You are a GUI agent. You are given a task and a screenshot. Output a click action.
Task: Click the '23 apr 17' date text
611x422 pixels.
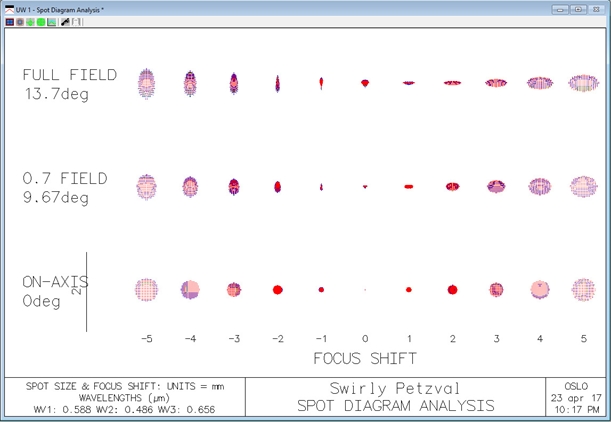pyautogui.click(x=576, y=398)
